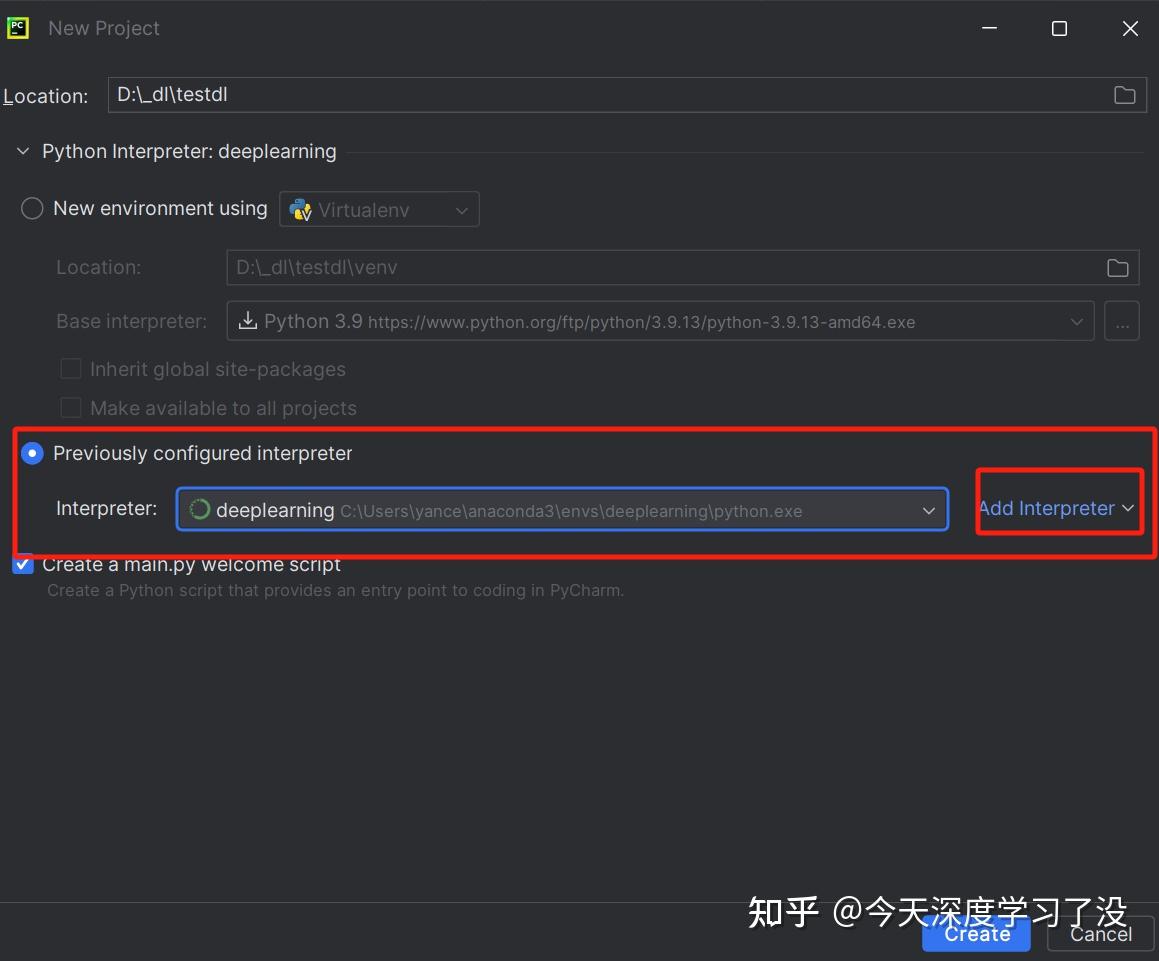Open the deeplearning Interpreter dropdown
This screenshot has width=1159, height=961.
[x=928, y=509]
